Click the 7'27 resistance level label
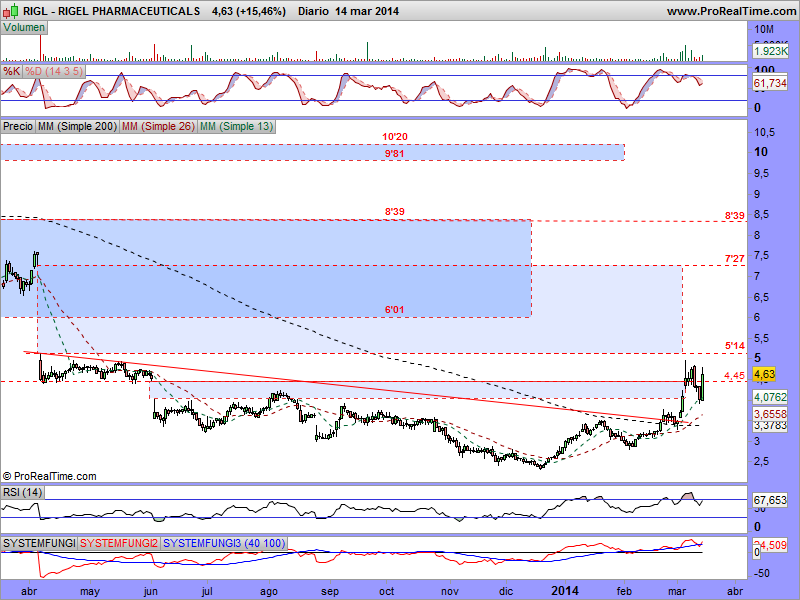Screen dimensions: 800x600 tap(735, 259)
